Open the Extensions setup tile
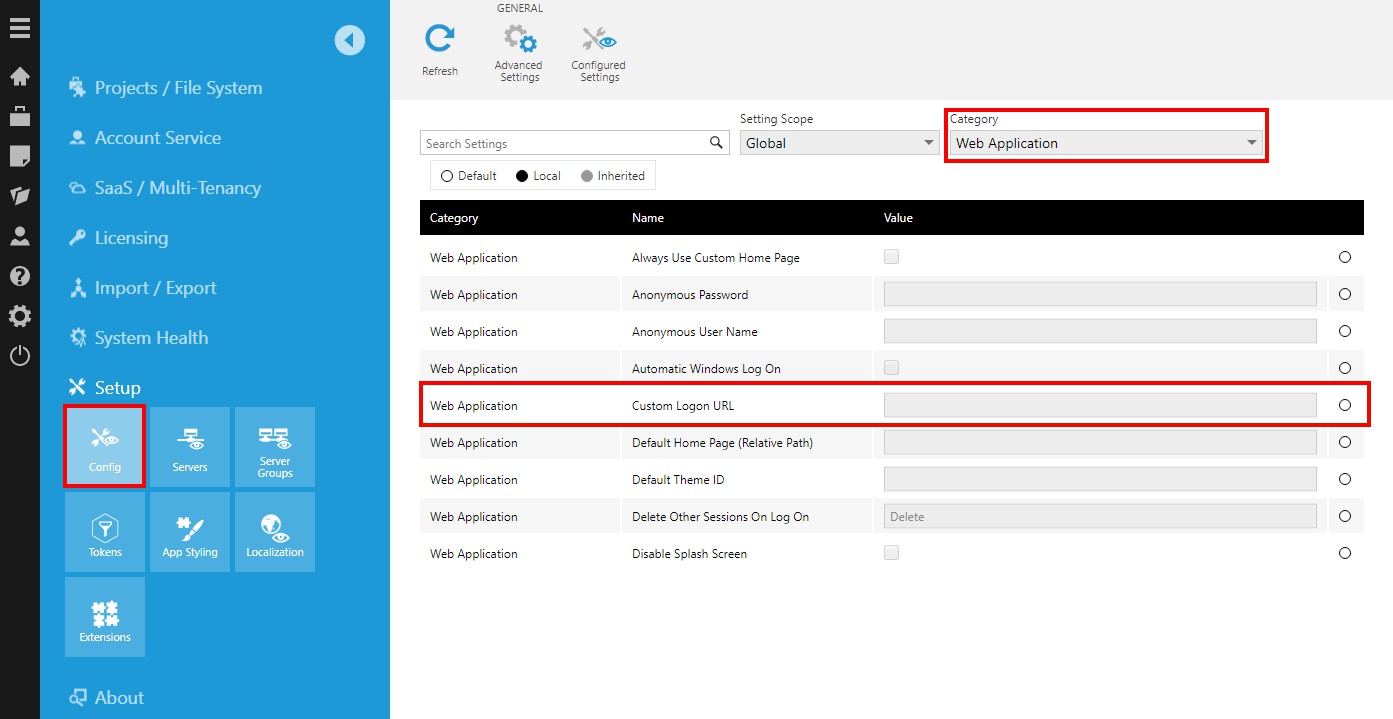The height and width of the screenshot is (719, 1393). [x=104, y=616]
